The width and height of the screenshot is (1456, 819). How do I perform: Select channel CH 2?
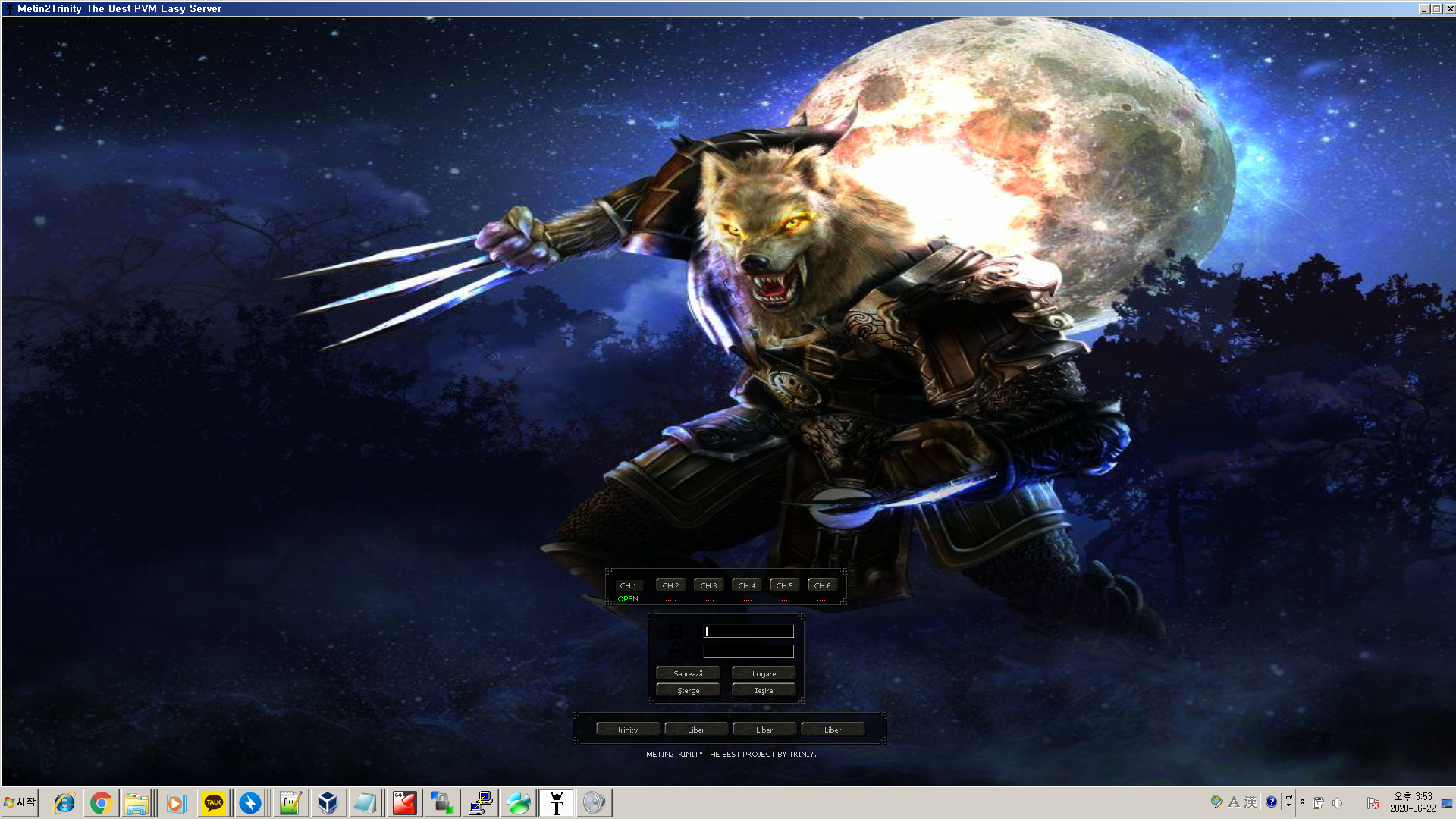click(670, 585)
